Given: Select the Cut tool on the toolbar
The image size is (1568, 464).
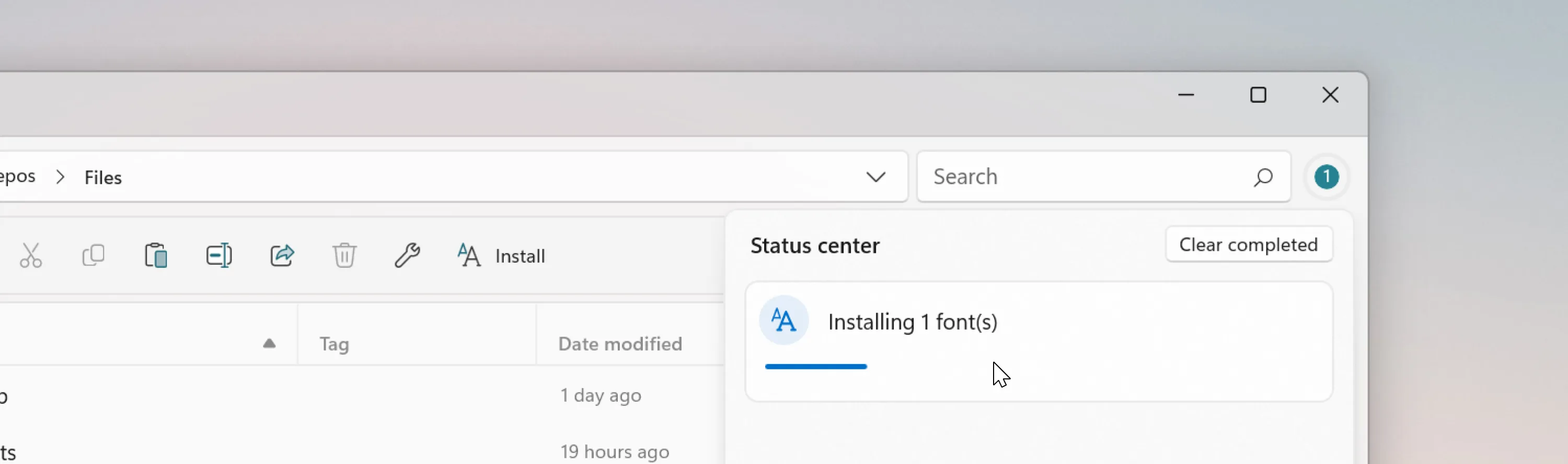Looking at the screenshot, I should (30, 255).
